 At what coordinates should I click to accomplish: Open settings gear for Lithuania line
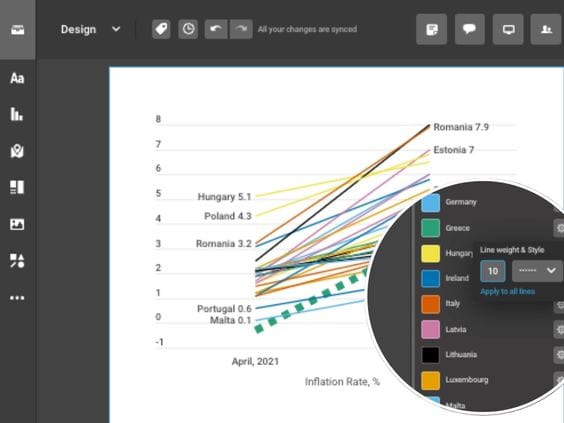tap(559, 355)
